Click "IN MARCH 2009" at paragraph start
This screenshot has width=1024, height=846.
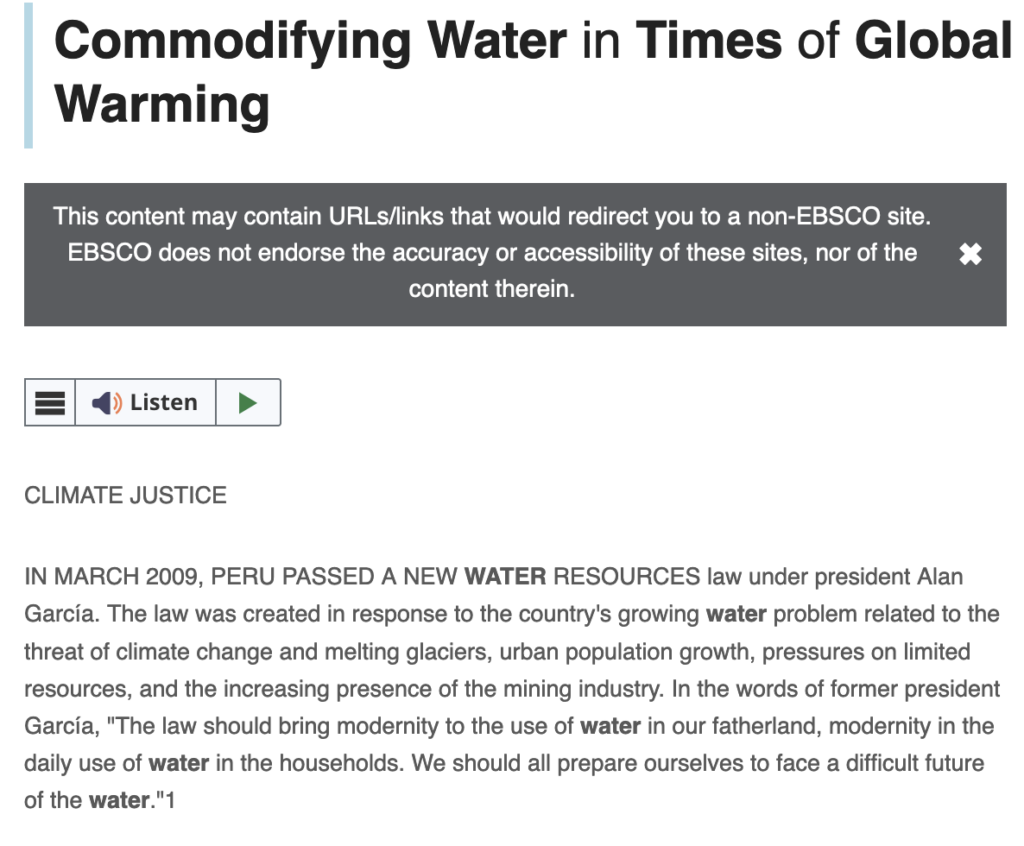pos(95,577)
